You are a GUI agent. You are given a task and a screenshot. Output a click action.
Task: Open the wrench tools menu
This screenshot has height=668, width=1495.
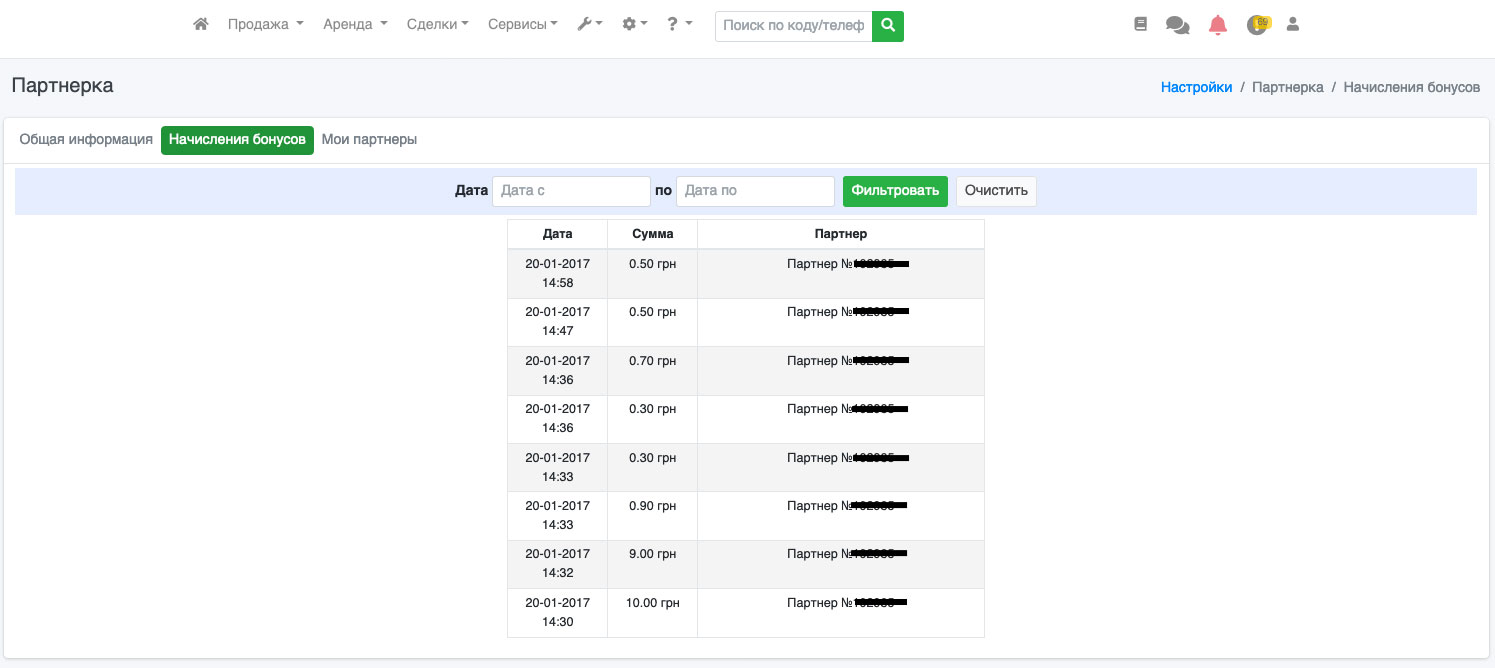(x=589, y=24)
